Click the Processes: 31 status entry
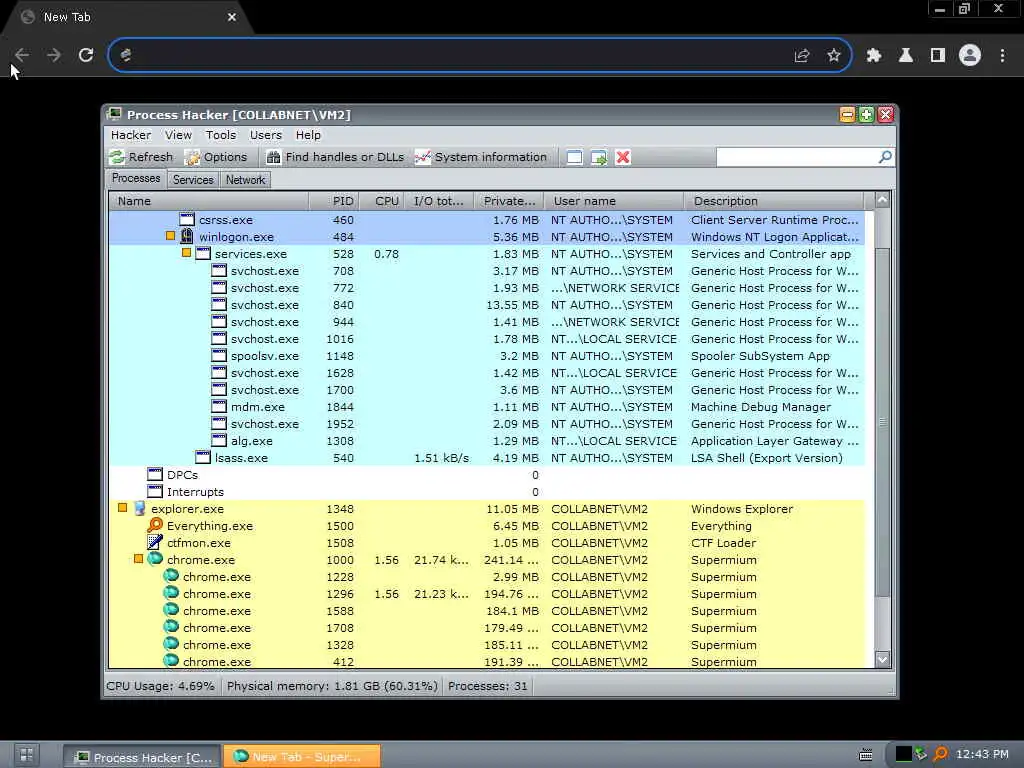 coord(487,686)
